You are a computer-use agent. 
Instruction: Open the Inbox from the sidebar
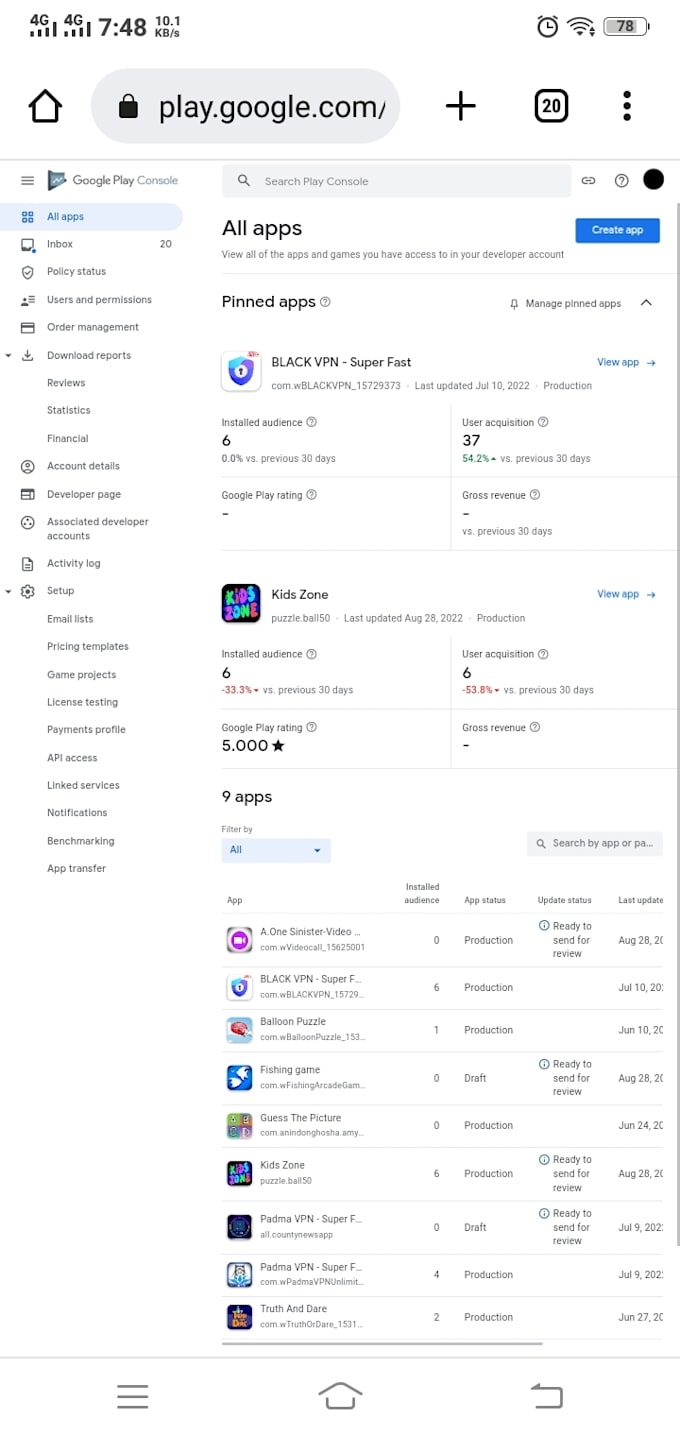tap(60, 244)
